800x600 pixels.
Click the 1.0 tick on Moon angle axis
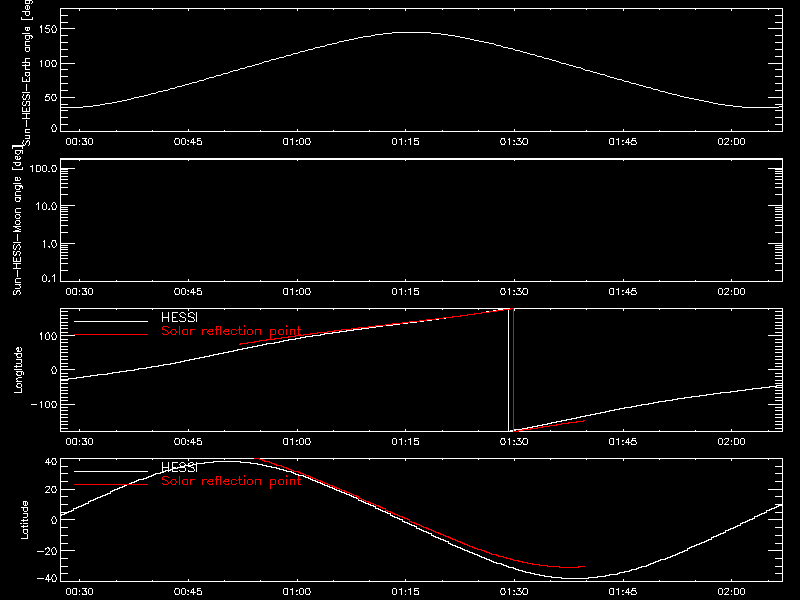coord(49,244)
